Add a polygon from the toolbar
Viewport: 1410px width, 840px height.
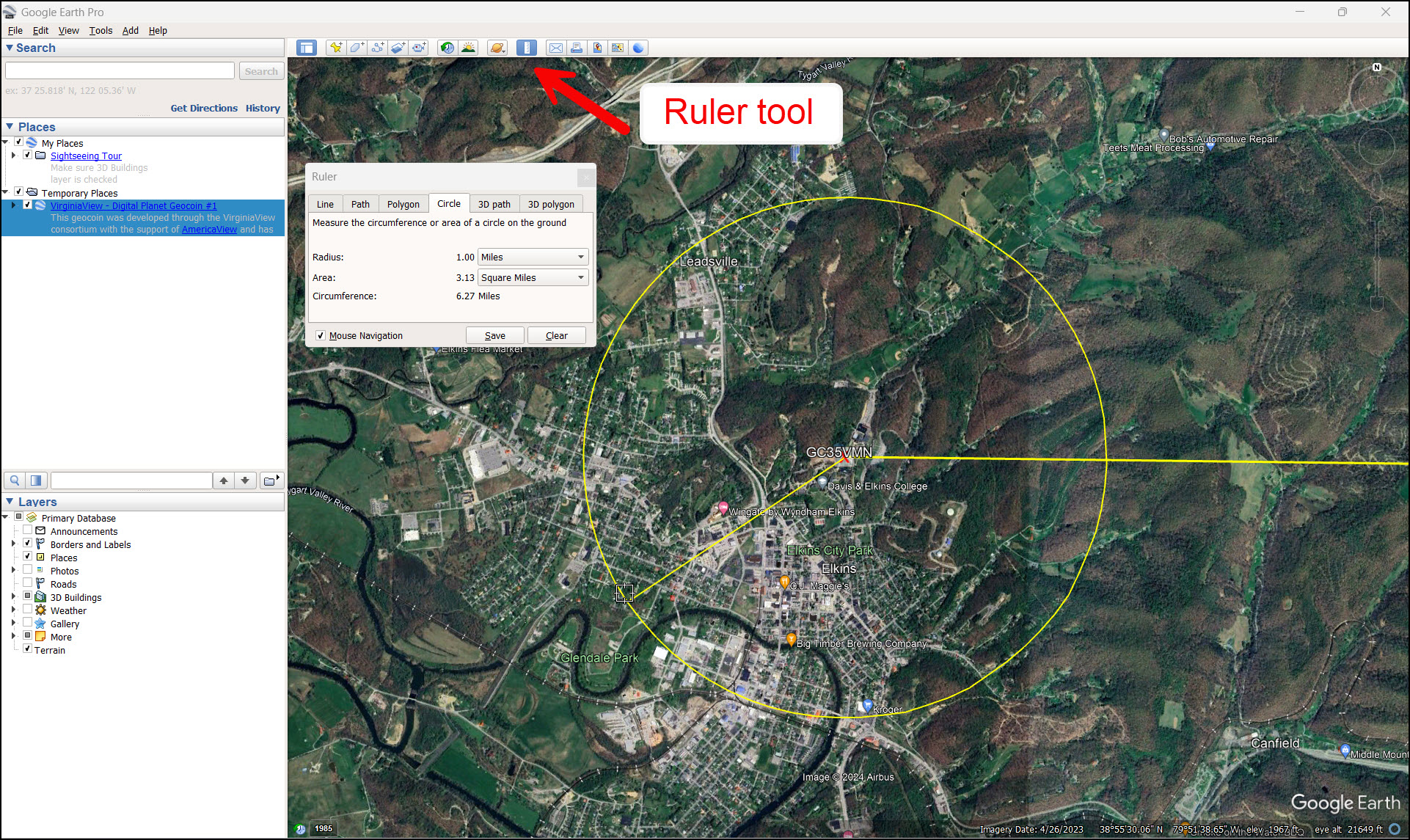click(x=357, y=48)
